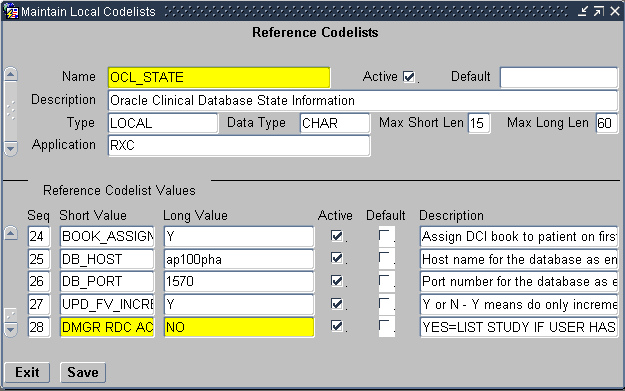Screen dimensions: 625x391
Task: Click Seq field 28
Action: click(x=39, y=327)
